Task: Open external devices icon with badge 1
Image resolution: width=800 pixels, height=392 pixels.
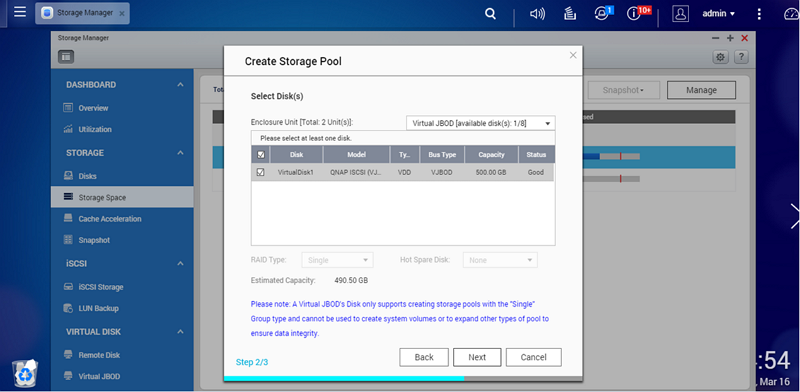Action: point(602,14)
